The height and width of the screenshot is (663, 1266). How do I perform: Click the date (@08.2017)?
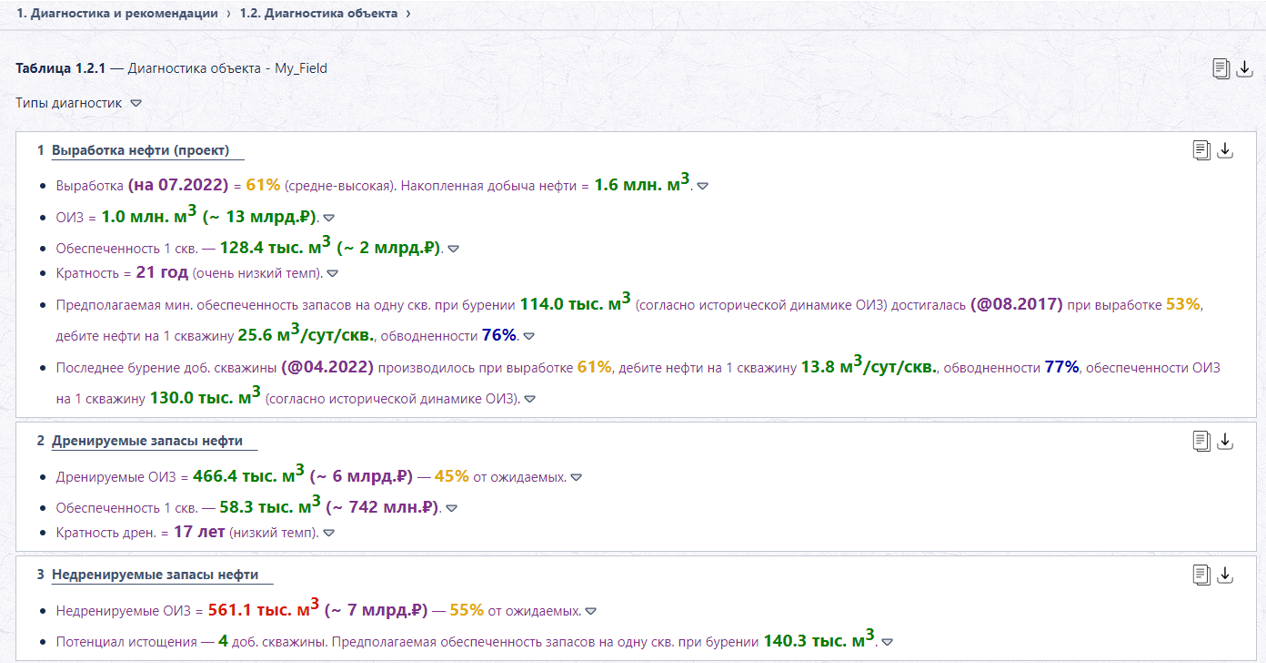(x=1016, y=304)
